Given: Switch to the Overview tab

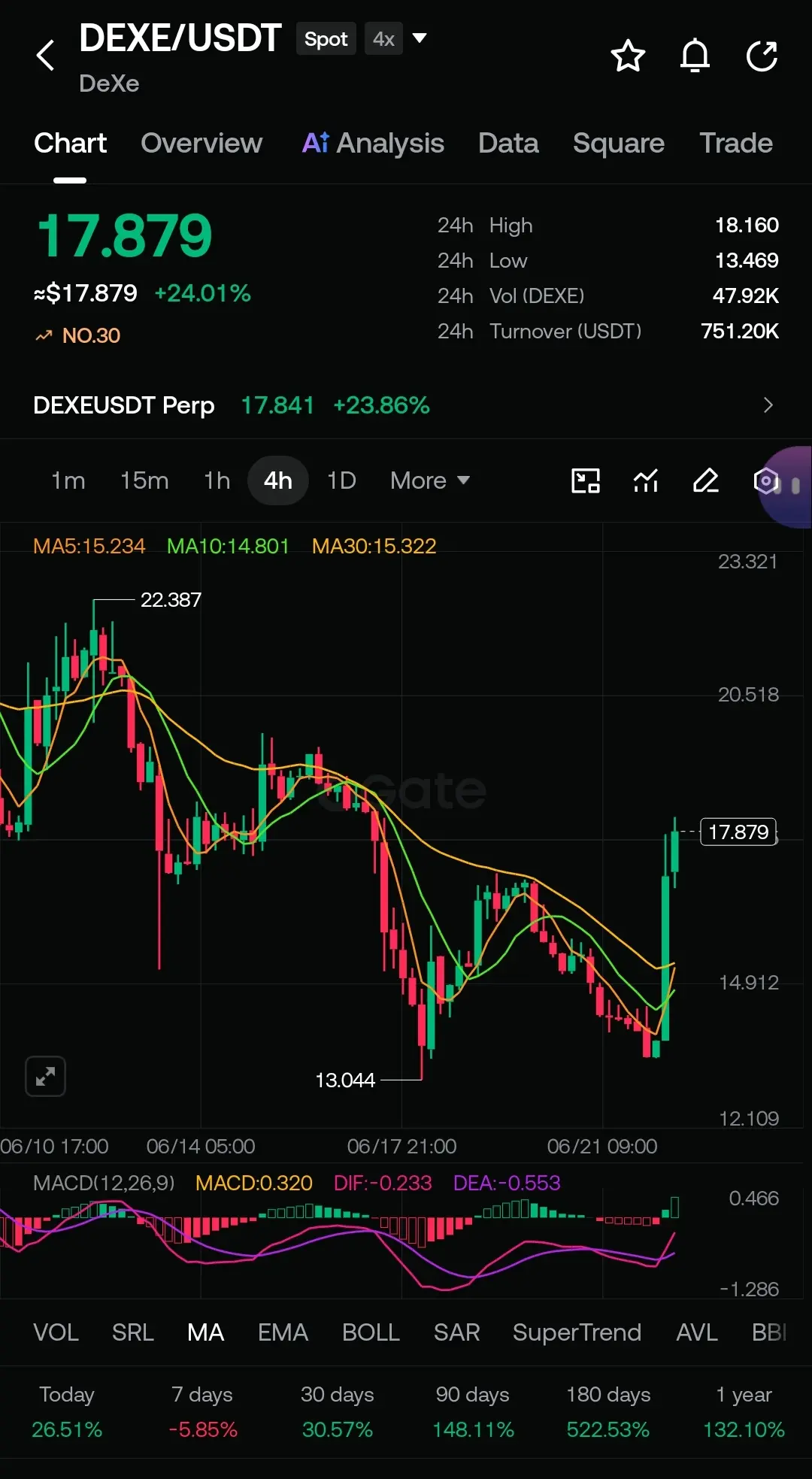Looking at the screenshot, I should point(201,143).
